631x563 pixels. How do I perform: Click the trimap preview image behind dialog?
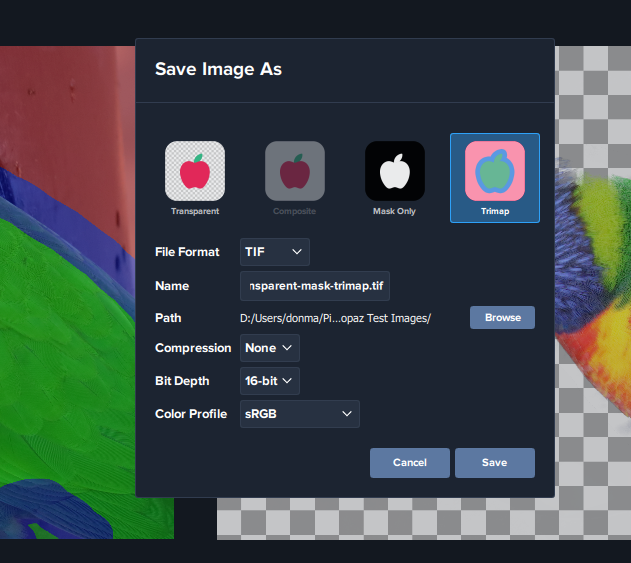click(67, 292)
